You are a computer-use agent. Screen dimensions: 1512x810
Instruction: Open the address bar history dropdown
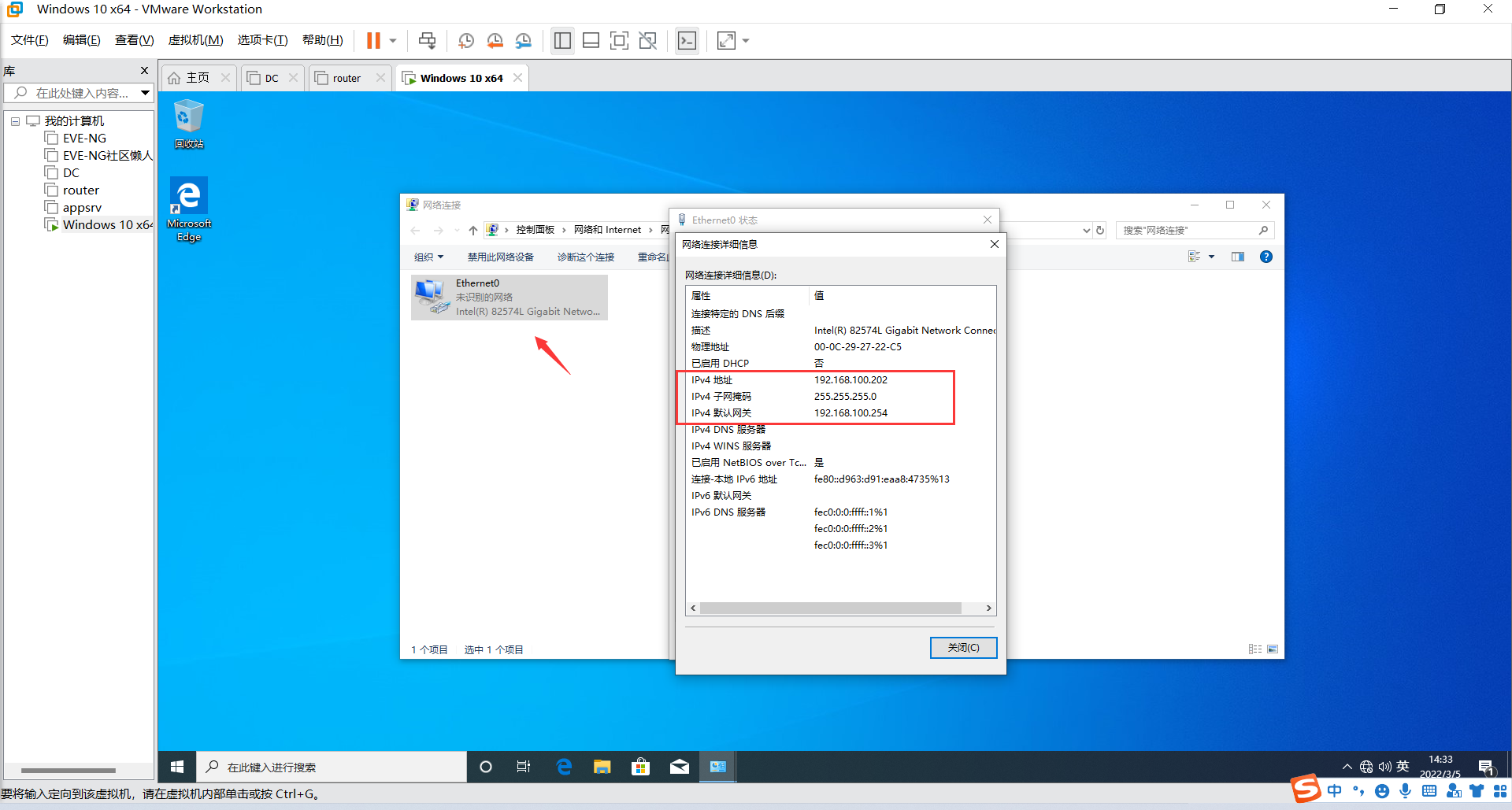[x=1086, y=231]
